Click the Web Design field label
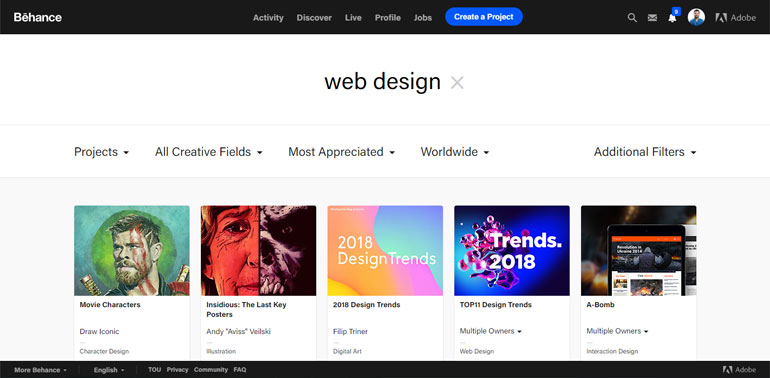The image size is (770, 378). pos(477,351)
